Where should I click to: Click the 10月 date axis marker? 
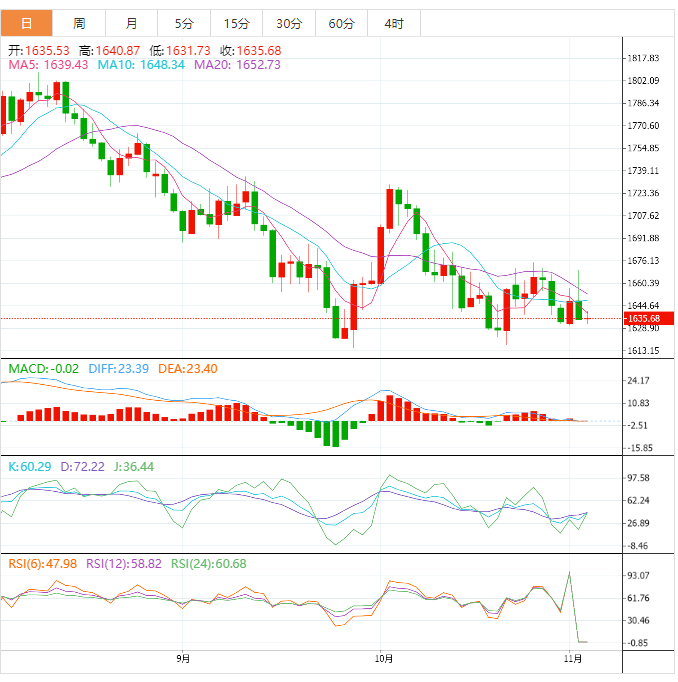click(x=384, y=659)
